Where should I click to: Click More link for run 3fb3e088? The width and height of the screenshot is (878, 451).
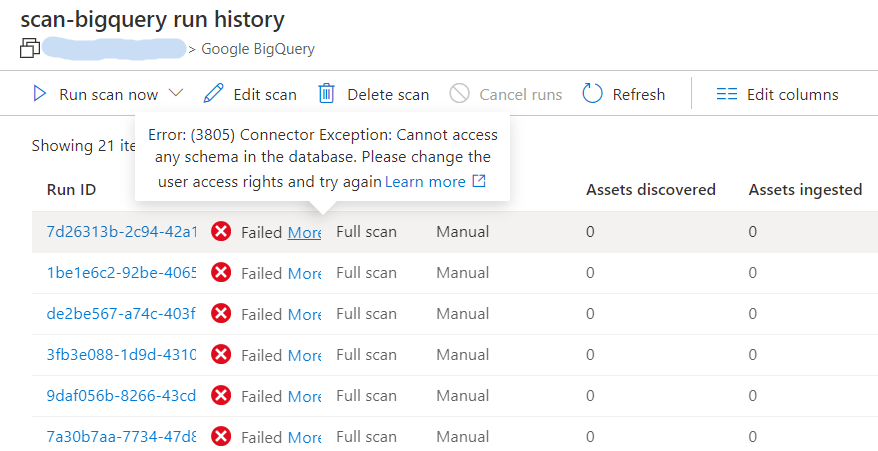pos(305,355)
